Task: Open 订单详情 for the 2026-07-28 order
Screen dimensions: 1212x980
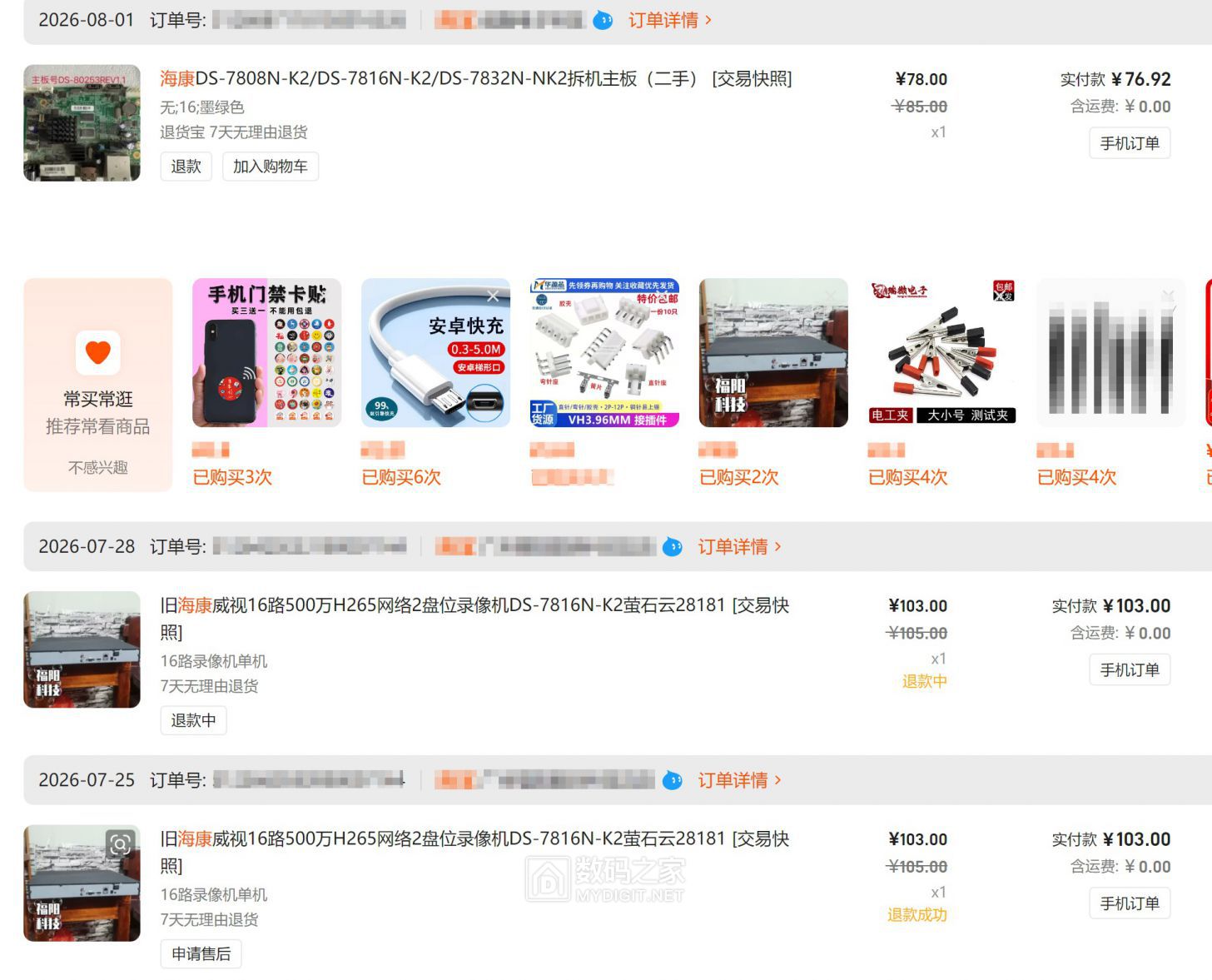Action: click(740, 547)
